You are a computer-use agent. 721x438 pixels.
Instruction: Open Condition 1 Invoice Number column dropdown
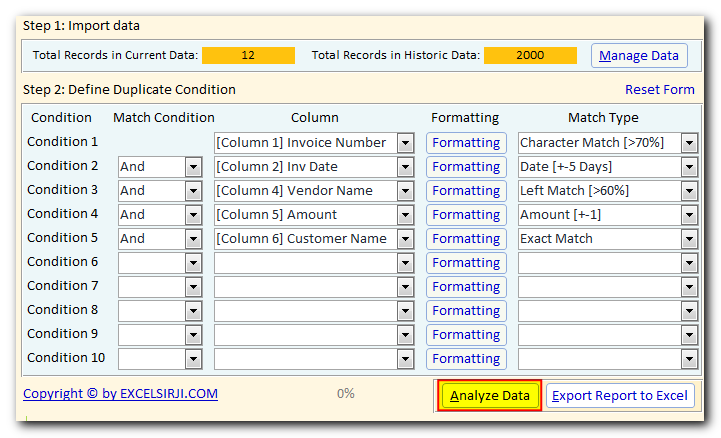click(404, 143)
